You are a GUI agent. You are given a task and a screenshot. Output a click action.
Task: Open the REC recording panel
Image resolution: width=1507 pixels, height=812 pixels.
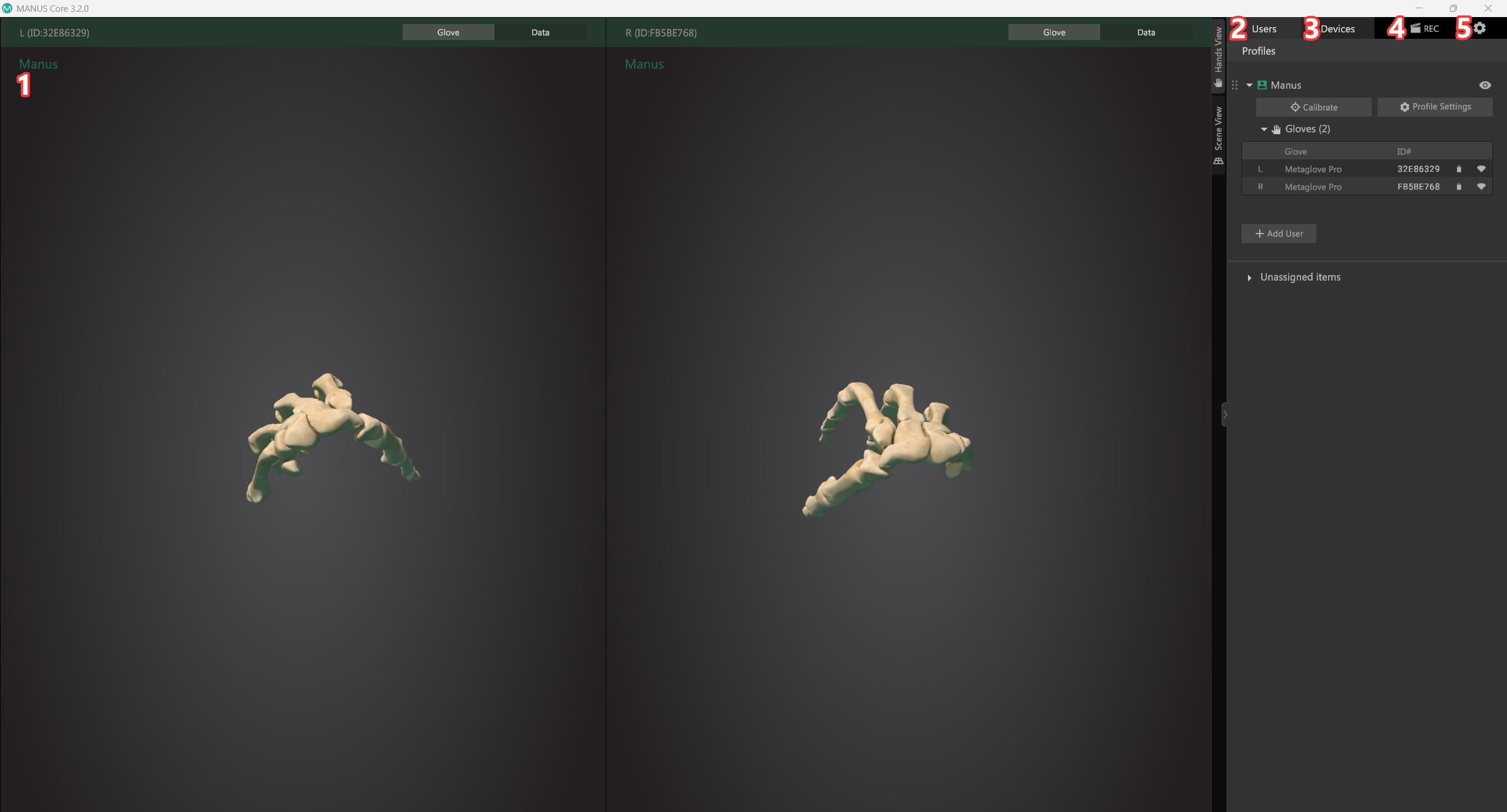pos(1425,28)
